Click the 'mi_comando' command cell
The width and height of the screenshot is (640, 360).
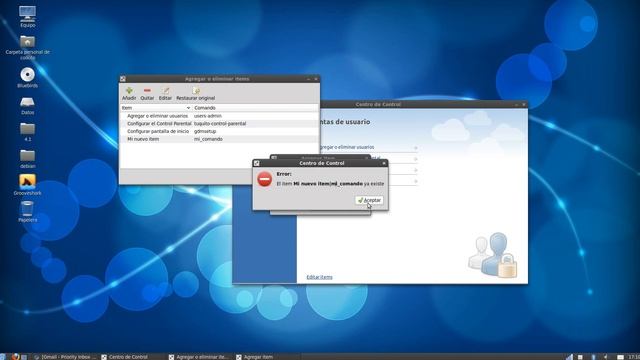click(208, 139)
